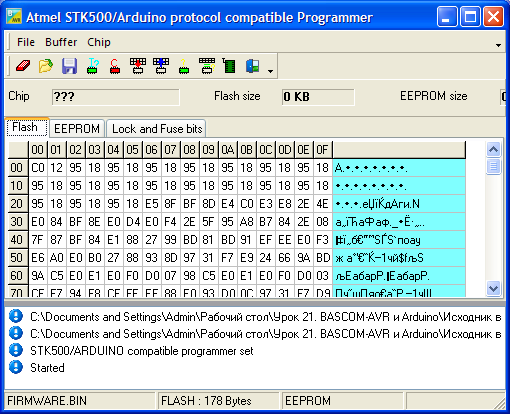Select the second file path log entry
The height and width of the screenshot is (414, 510).
[266, 334]
